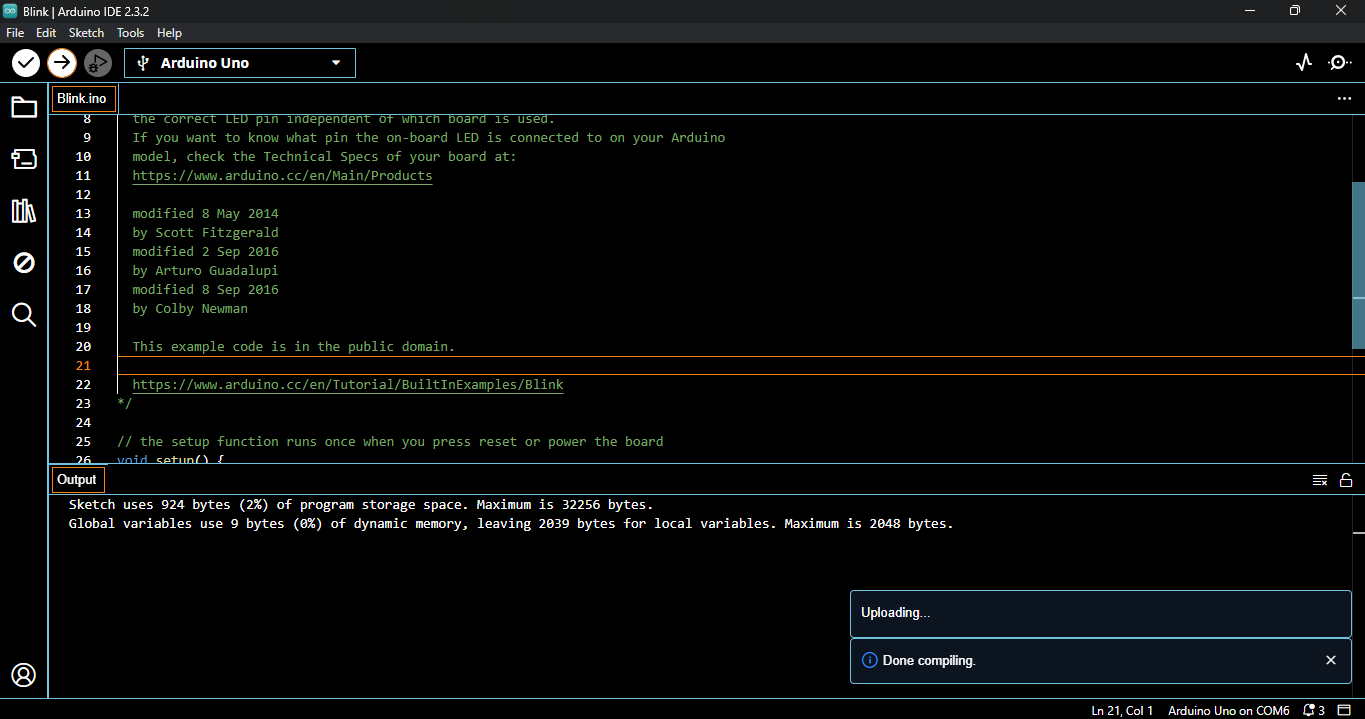The image size is (1365, 719).
Task: Open the user account profile icon
Action: 24,675
